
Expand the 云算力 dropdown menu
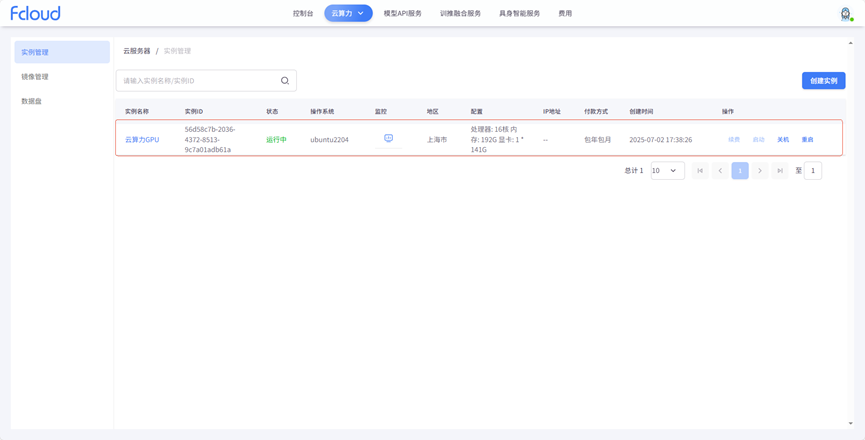pos(348,13)
